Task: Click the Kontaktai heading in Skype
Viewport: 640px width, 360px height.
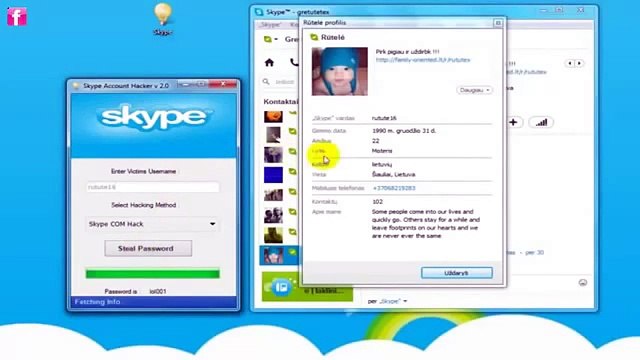Action: (281, 101)
